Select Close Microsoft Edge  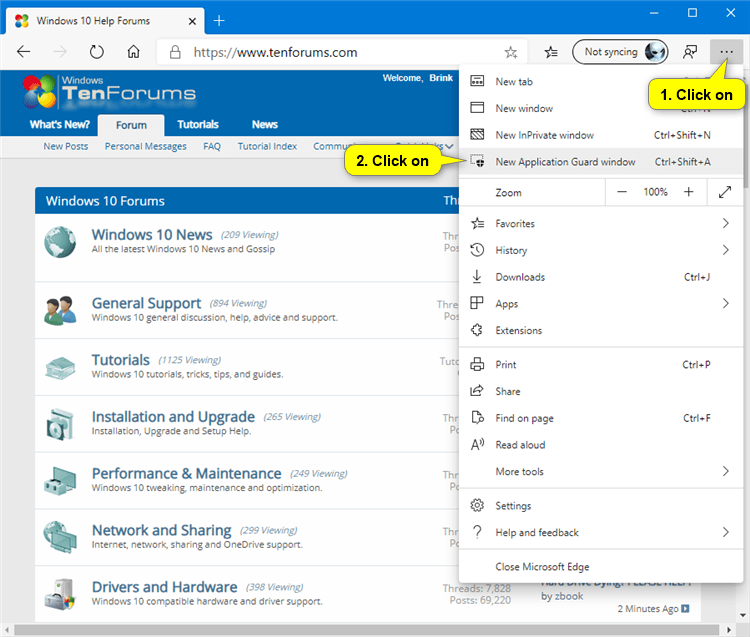[x=601, y=567]
